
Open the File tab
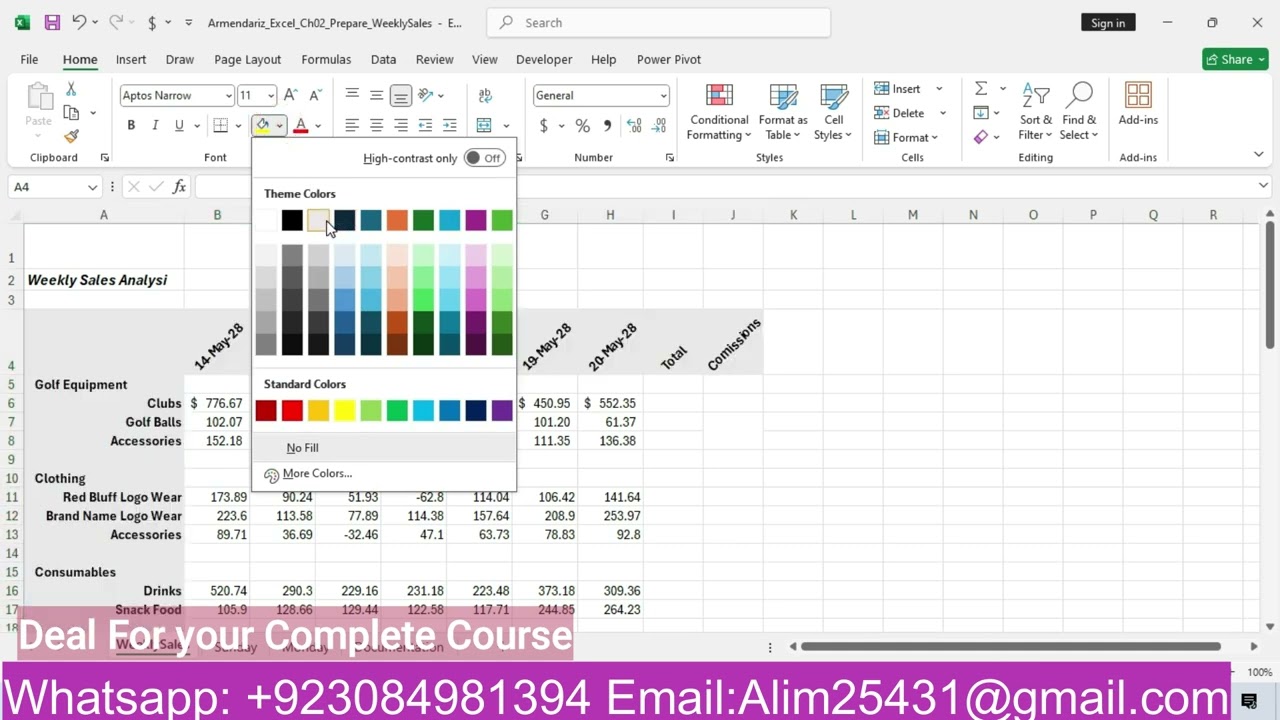pyautogui.click(x=29, y=59)
